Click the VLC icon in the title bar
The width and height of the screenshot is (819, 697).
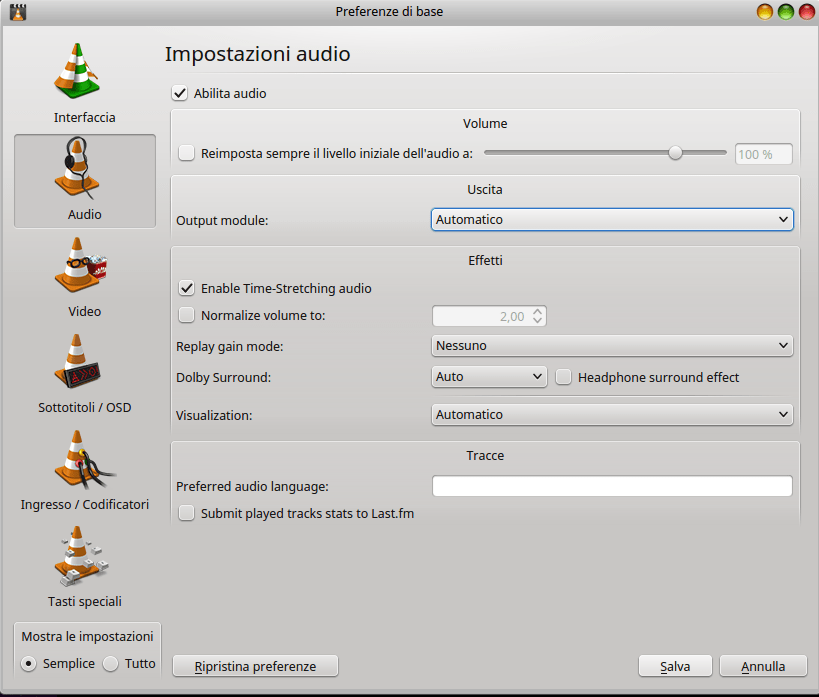pyautogui.click(x=18, y=11)
